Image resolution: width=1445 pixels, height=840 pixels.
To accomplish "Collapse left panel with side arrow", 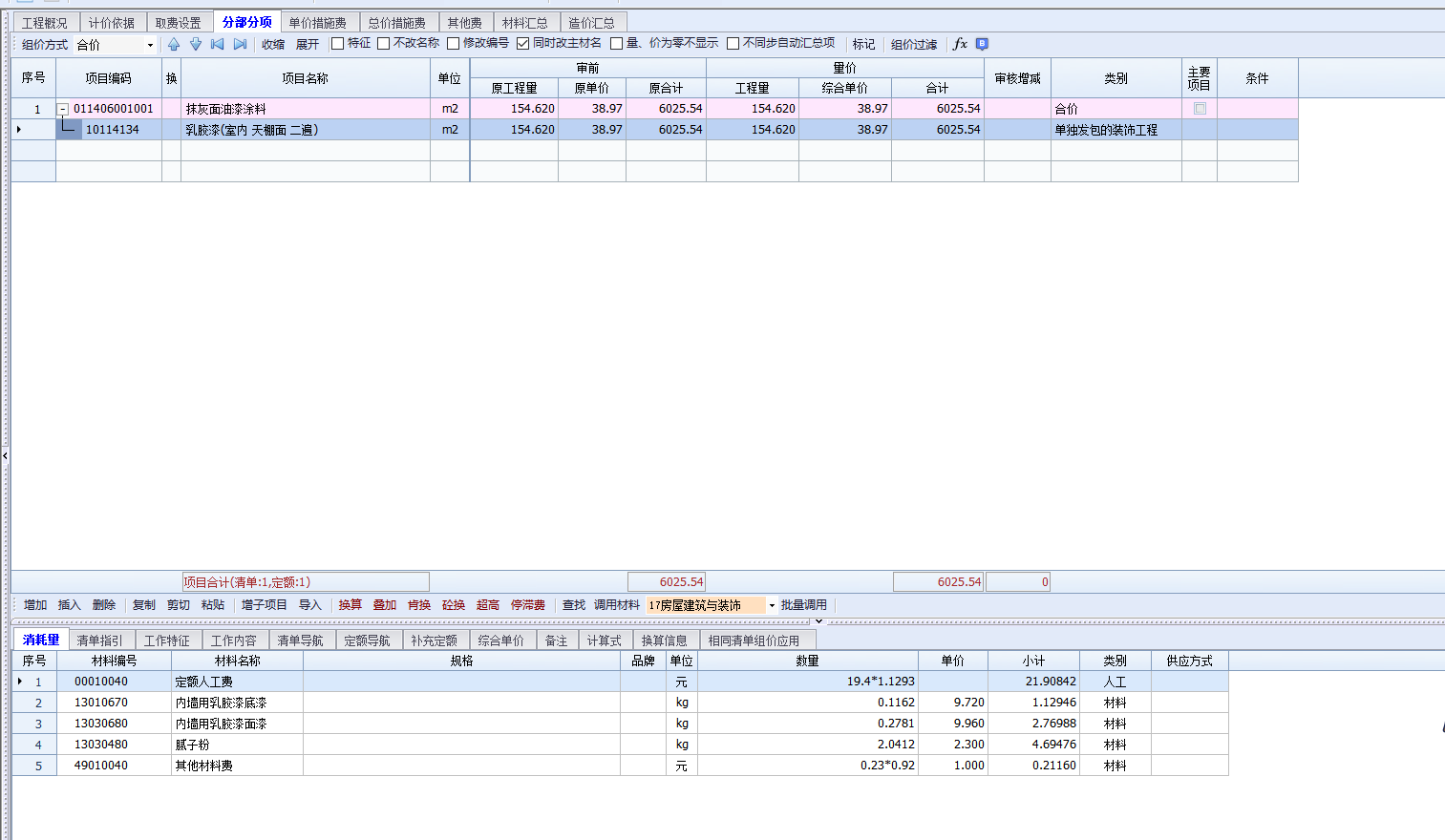I will pyautogui.click(x=5, y=456).
